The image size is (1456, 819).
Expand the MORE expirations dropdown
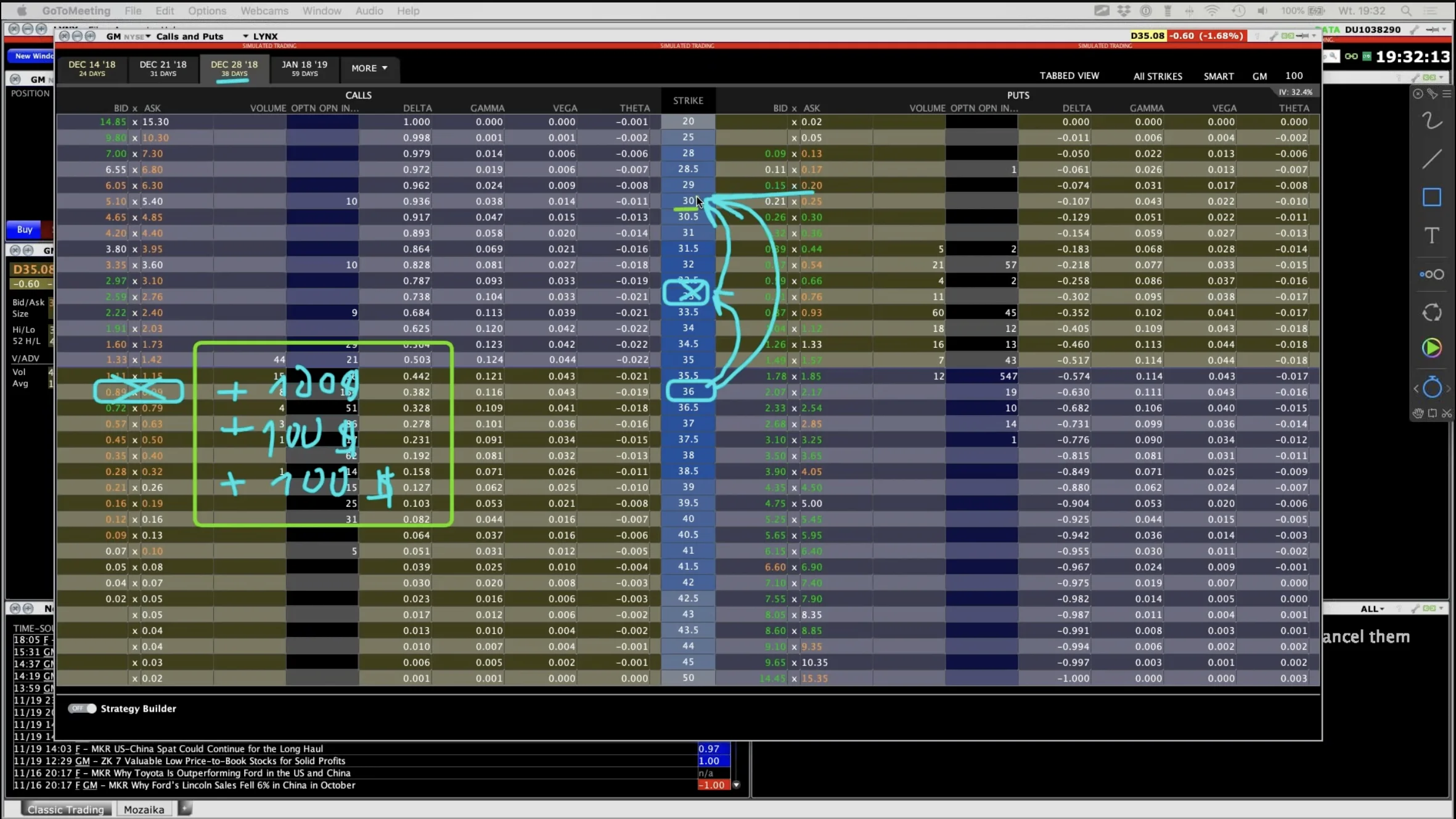click(369, 68)
